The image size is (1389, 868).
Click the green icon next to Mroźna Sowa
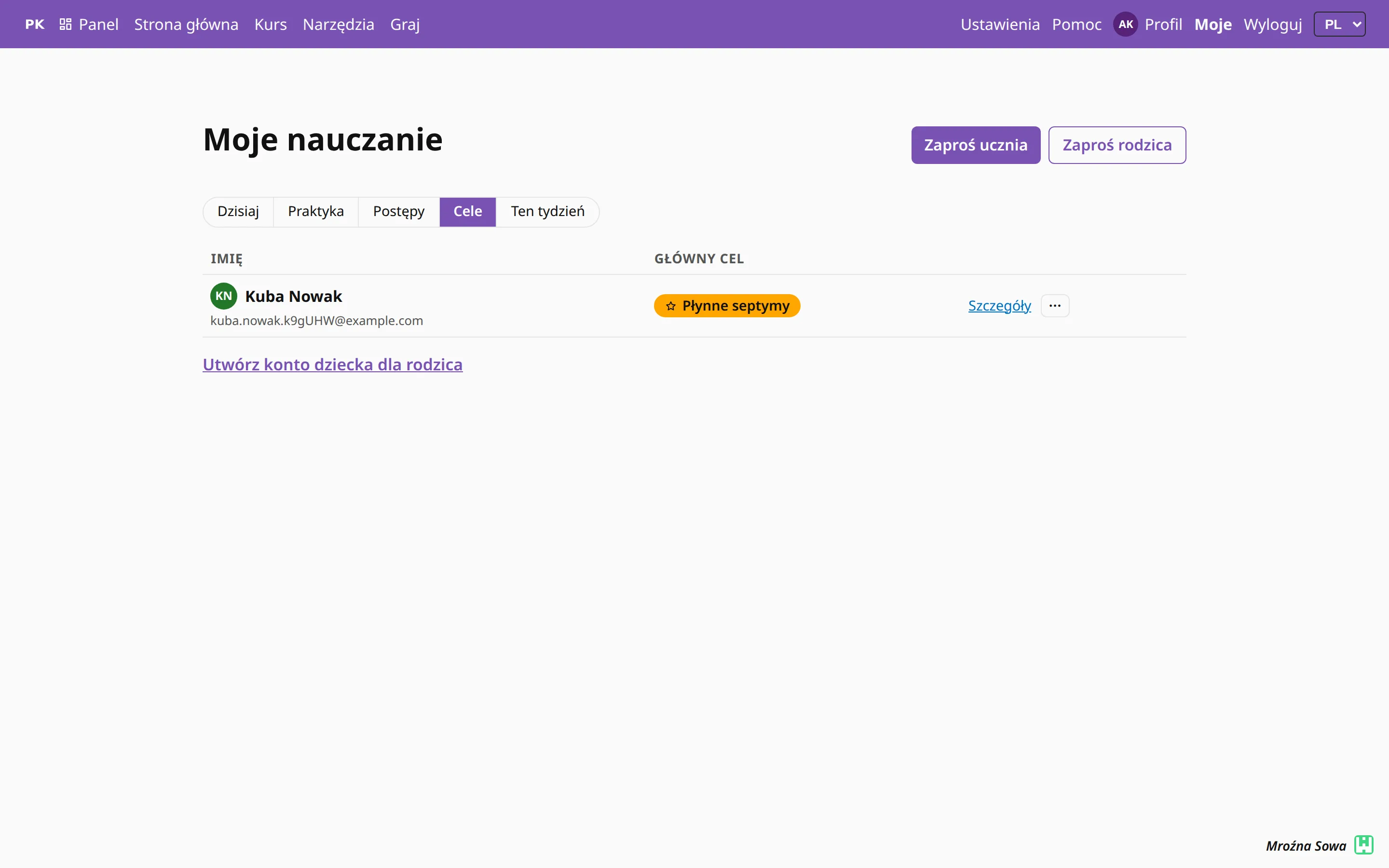(x=1364, y=845)
